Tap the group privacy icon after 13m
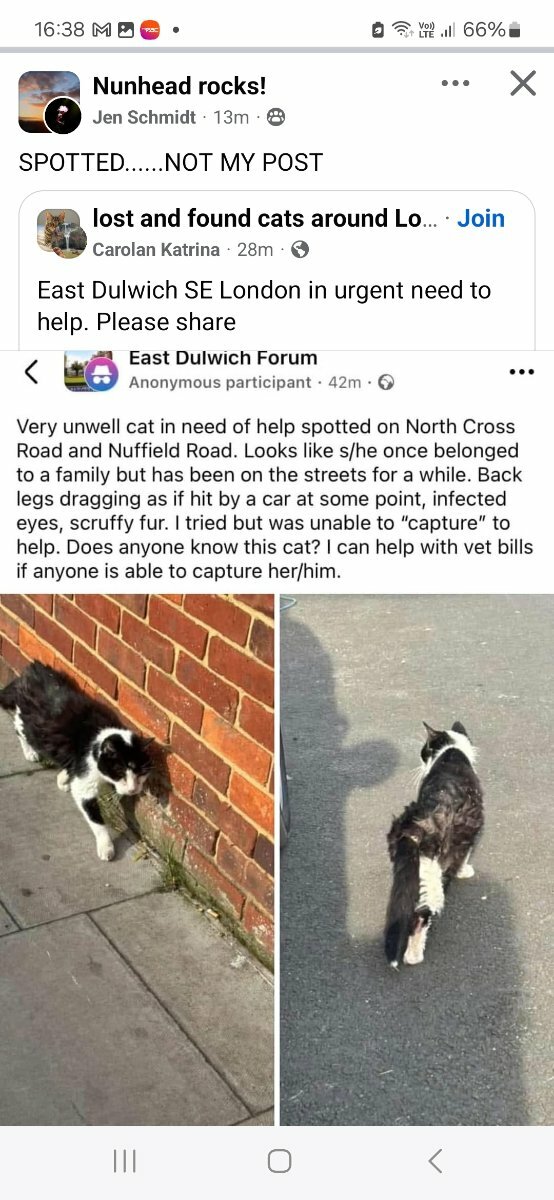This screenshot has height=1200, width=554. click(x=276, y=118)
